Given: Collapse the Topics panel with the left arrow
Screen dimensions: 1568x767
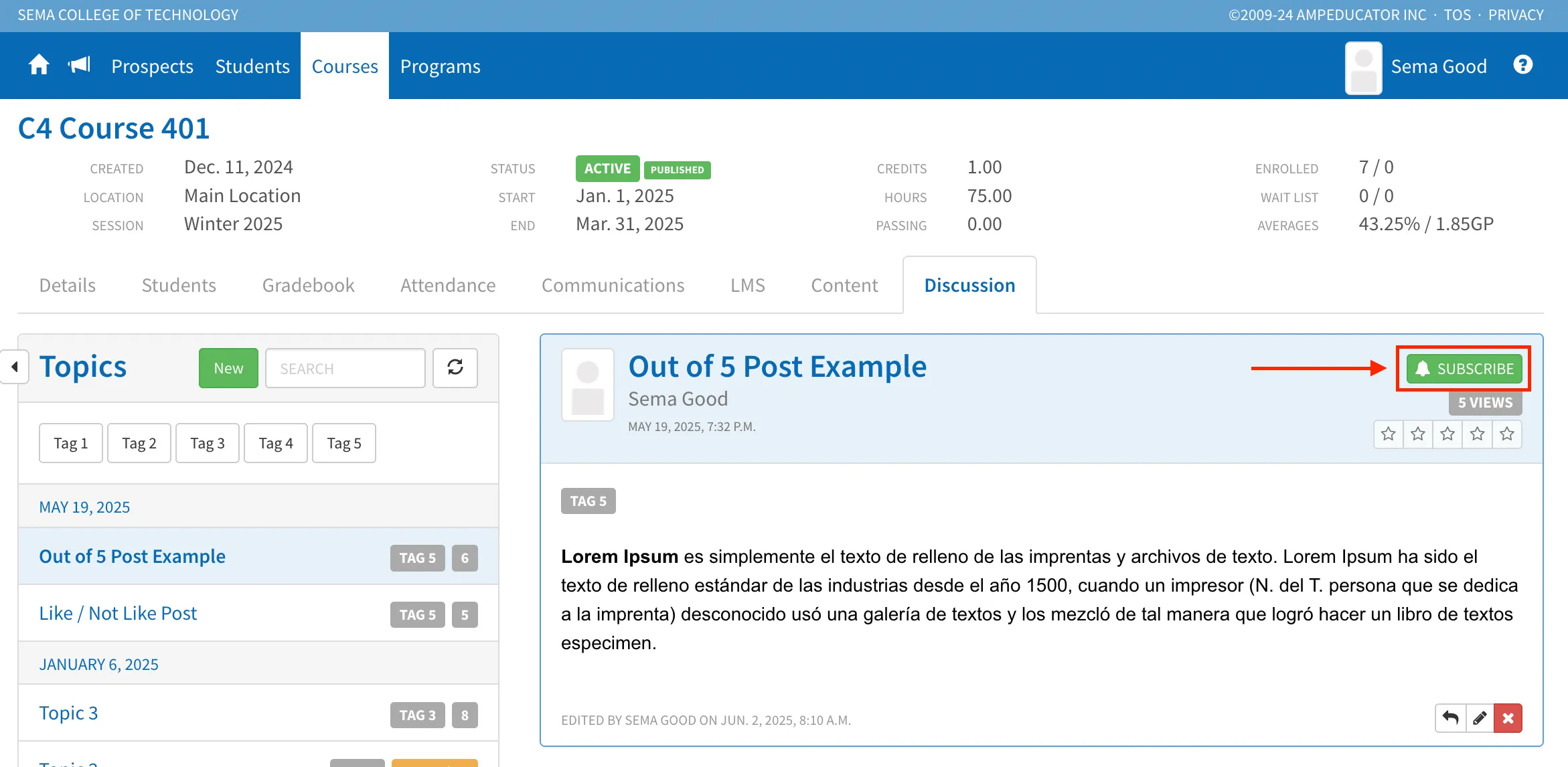Looking at the screenshot, I should [15, 367].
